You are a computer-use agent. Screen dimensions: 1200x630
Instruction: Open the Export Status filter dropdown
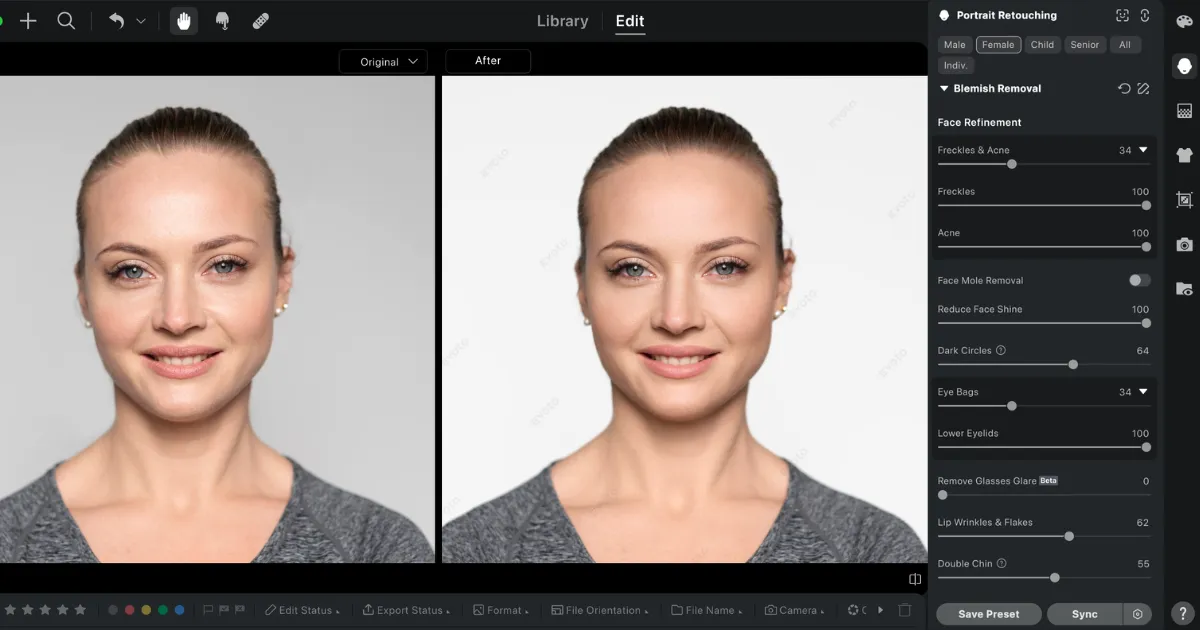pos(408,610)
